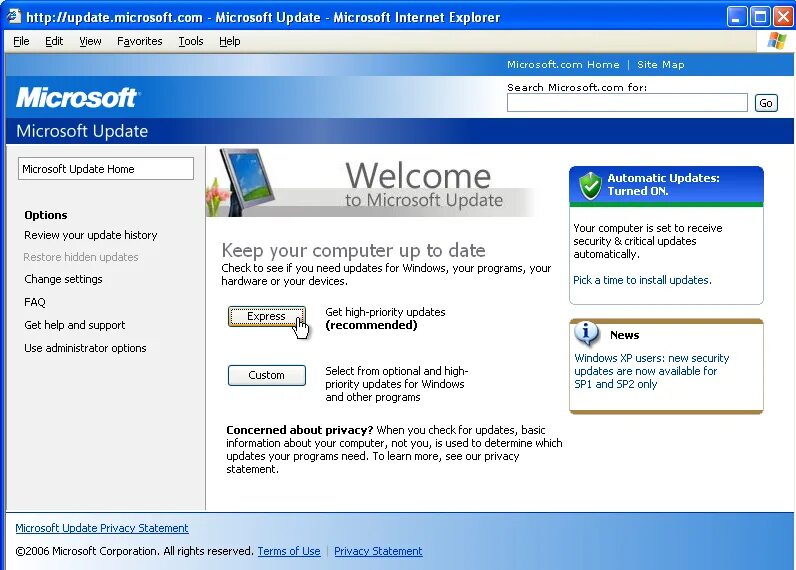Focus the Search Microsoft.com input field
Image resolution: width=796 pixels, height=570 pixels.
point(627,103)
